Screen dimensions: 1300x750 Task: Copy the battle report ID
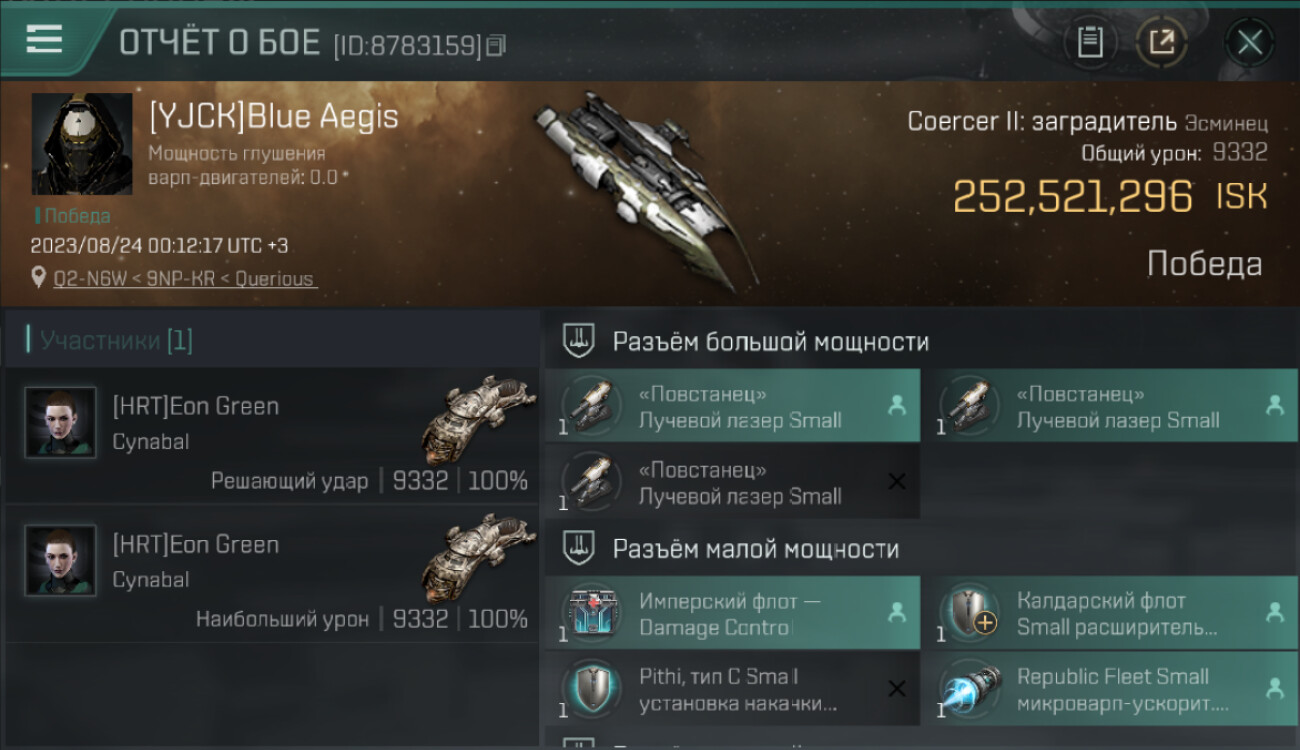(x=496, y=45)
